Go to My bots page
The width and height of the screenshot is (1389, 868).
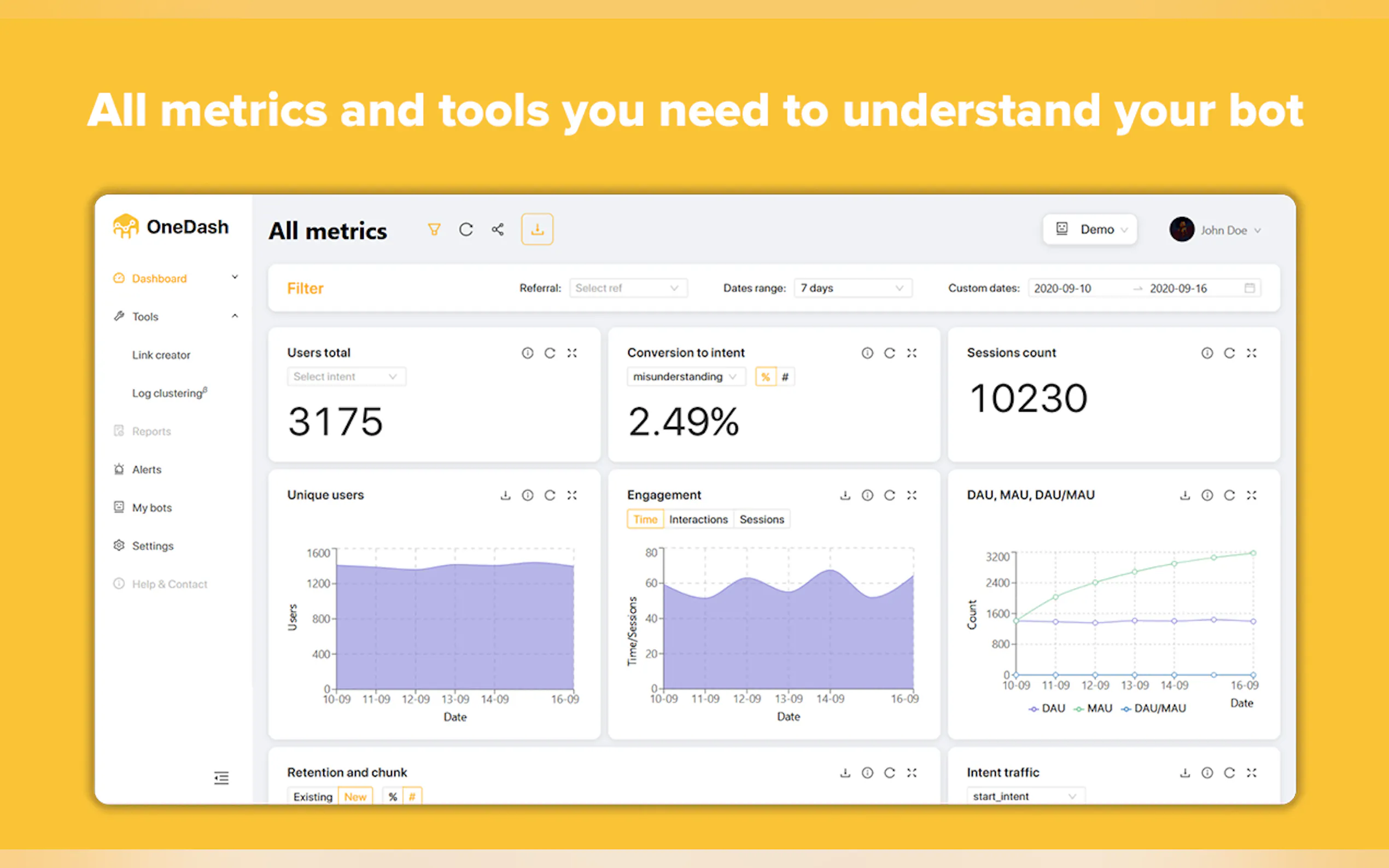(x=151, y=507)
